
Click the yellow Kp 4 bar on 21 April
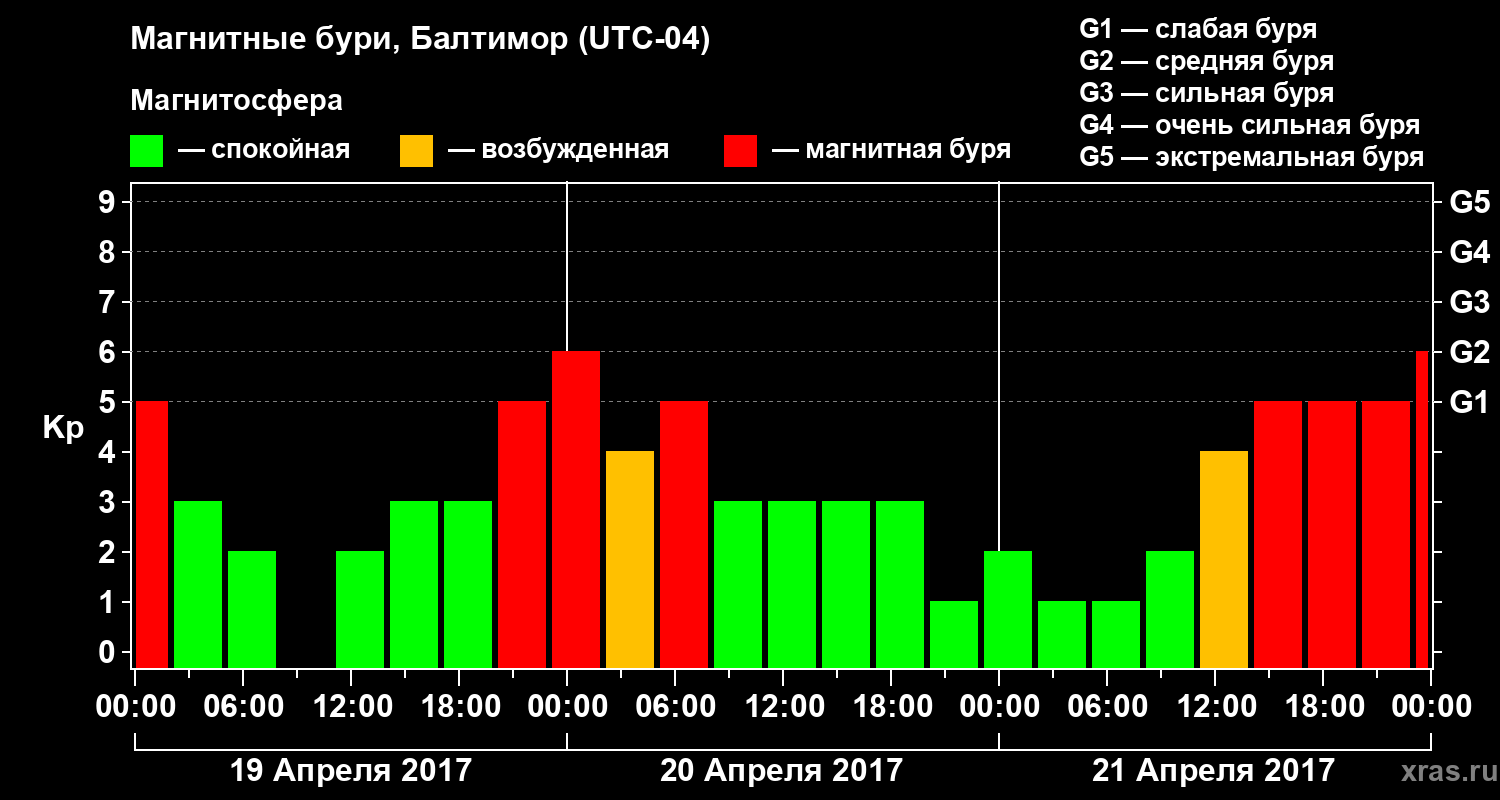[1224, 560]
